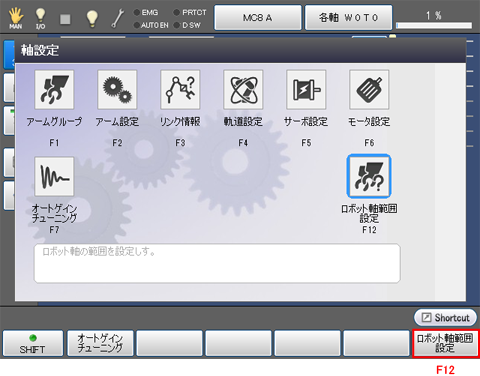The width and height of the screenshot is (480, 376).
Task: Click the EMG status indicator
Action: (146, 12)
